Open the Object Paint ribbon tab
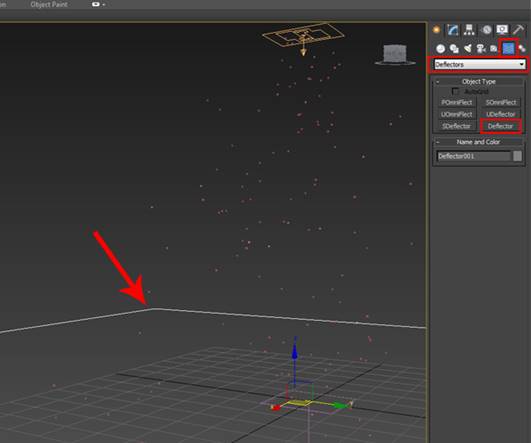Viewport: 531px width, 443px height. tap(49, 4)
